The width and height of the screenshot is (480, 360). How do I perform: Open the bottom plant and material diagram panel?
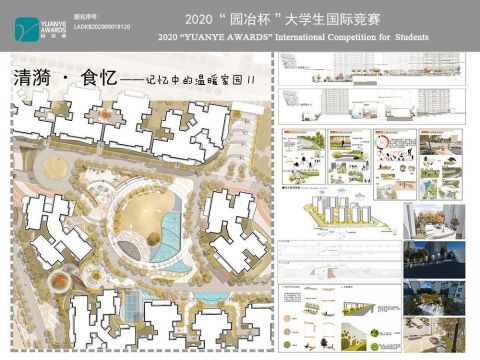click(340, 318)
